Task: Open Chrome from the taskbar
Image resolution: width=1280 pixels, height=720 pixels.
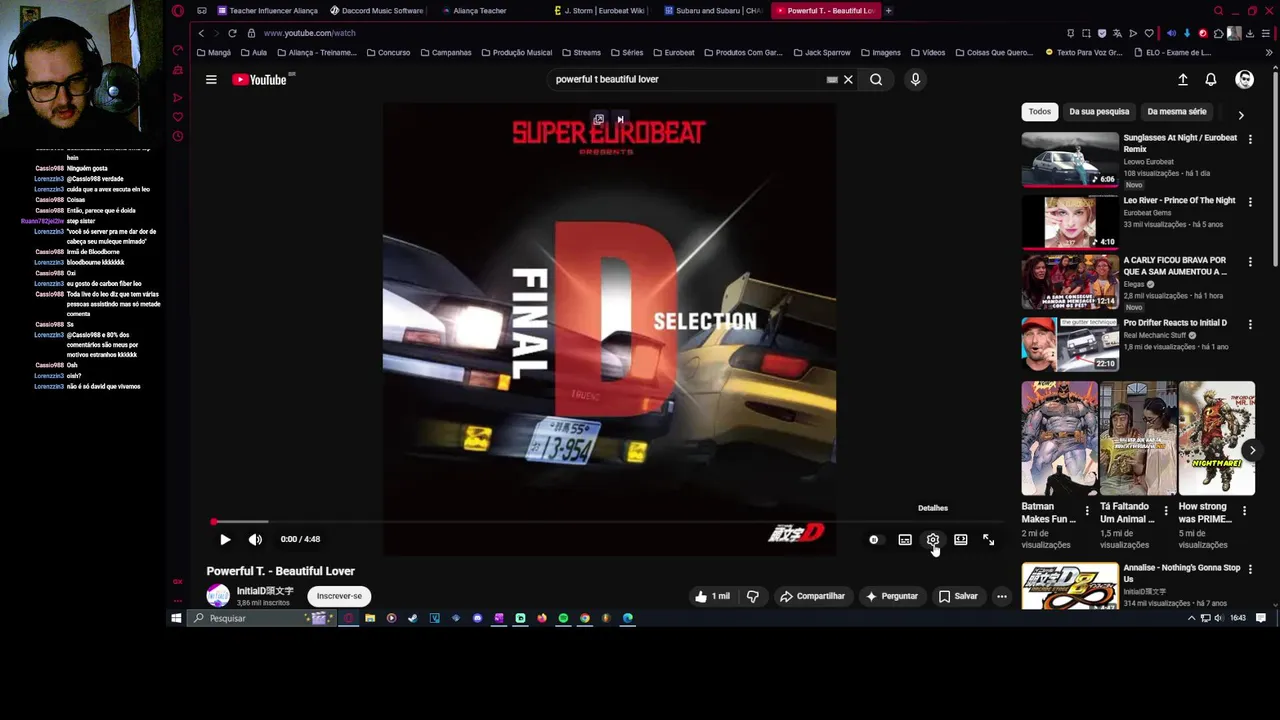Action: [x=585, y=618]
